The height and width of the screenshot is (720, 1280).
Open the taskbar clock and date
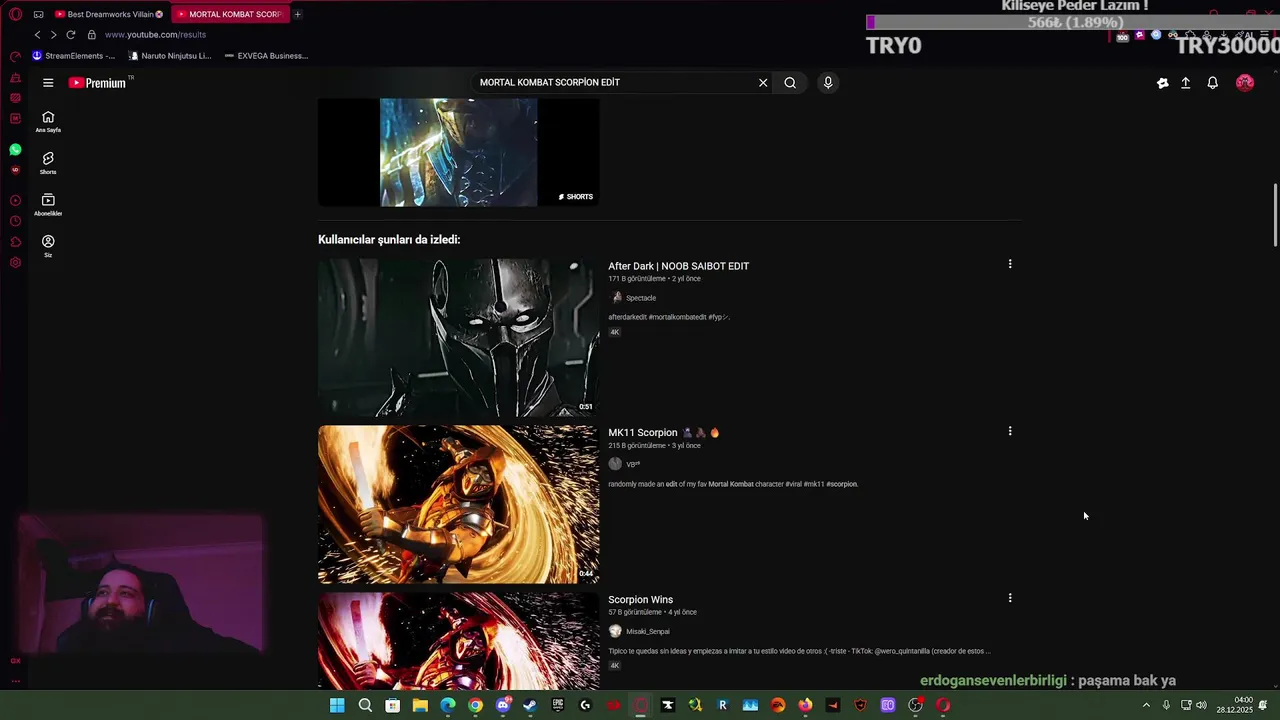[x=1234, y=705]
